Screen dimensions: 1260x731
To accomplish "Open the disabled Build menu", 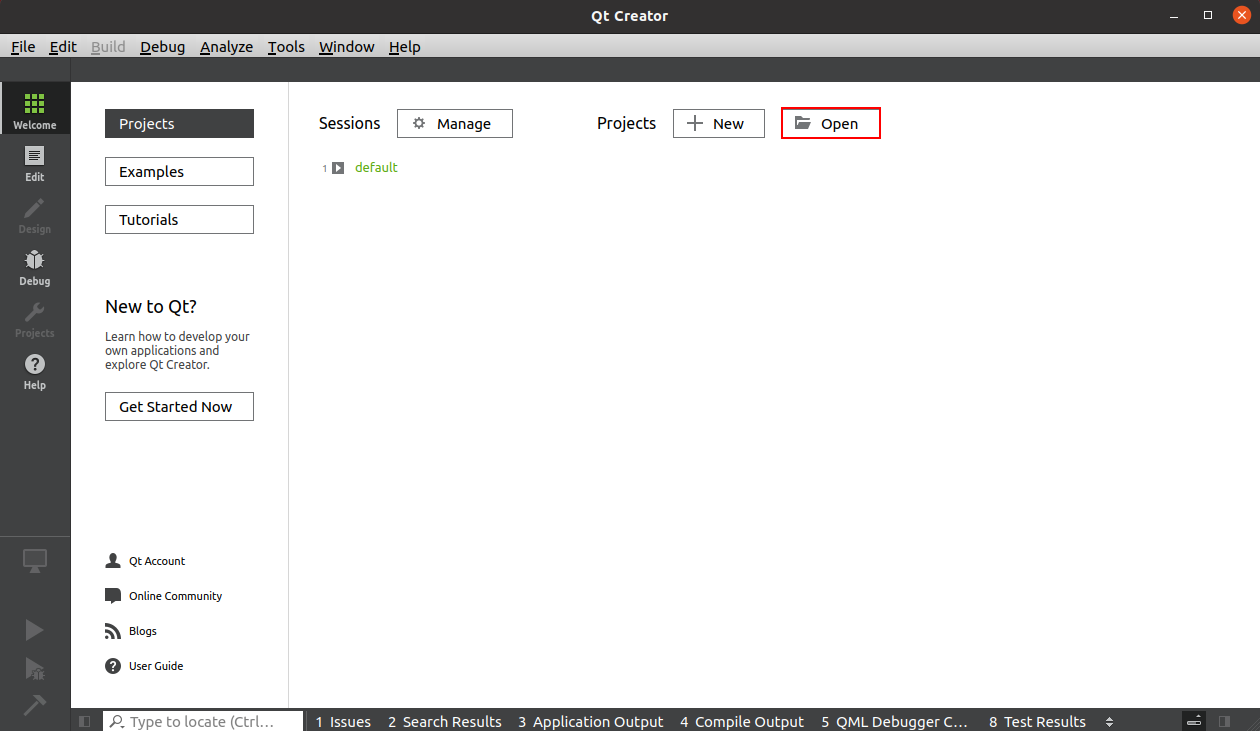I will tap(108, 47).
